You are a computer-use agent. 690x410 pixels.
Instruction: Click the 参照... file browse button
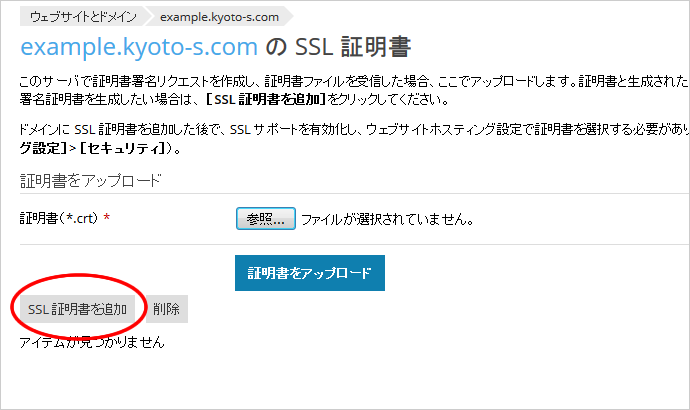pyautogui.click(x=266, y=219)
